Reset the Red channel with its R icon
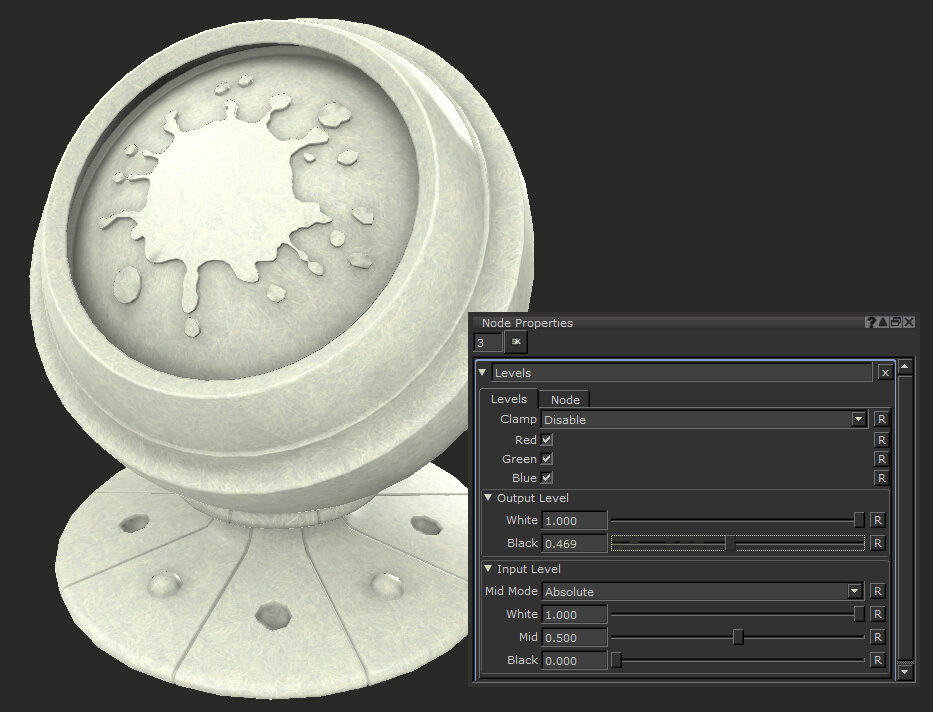933x712 pixels. [x=881, y=440]
